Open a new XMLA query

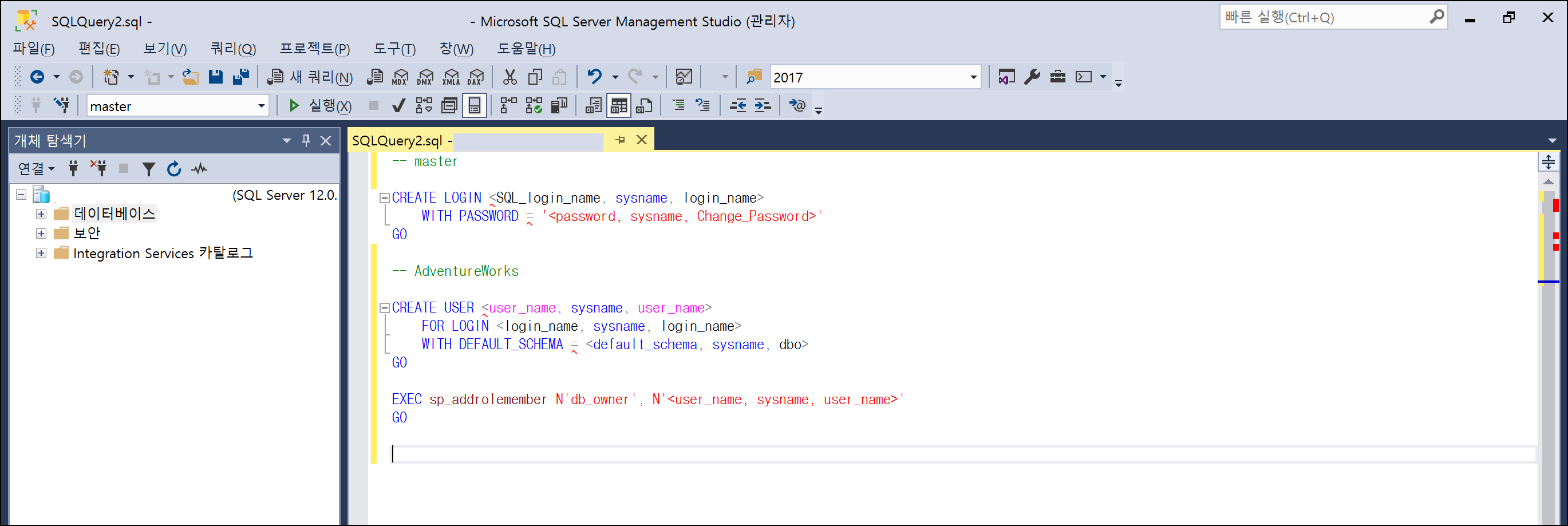tap(451, 77)
